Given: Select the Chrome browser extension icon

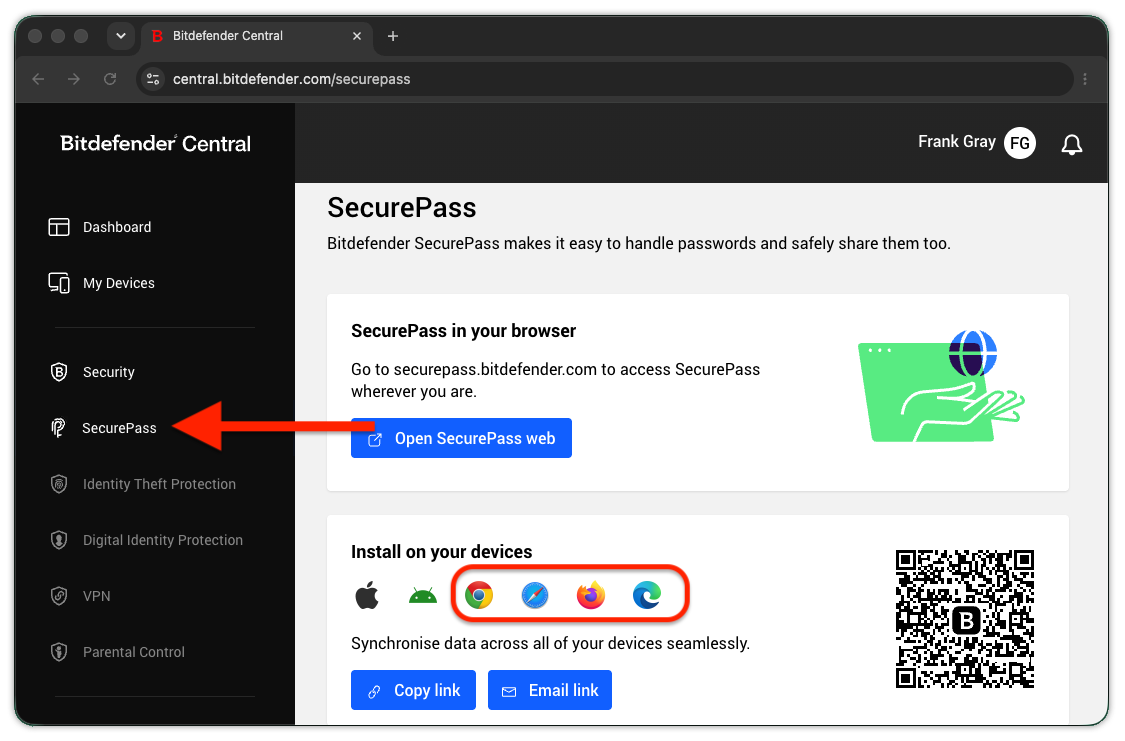Looking at the screenshot, I should [479, 595].
